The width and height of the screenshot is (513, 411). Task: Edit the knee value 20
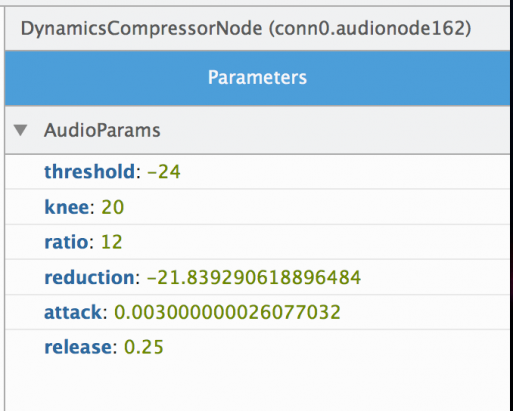pyautogui.click(x=113, y=207)
